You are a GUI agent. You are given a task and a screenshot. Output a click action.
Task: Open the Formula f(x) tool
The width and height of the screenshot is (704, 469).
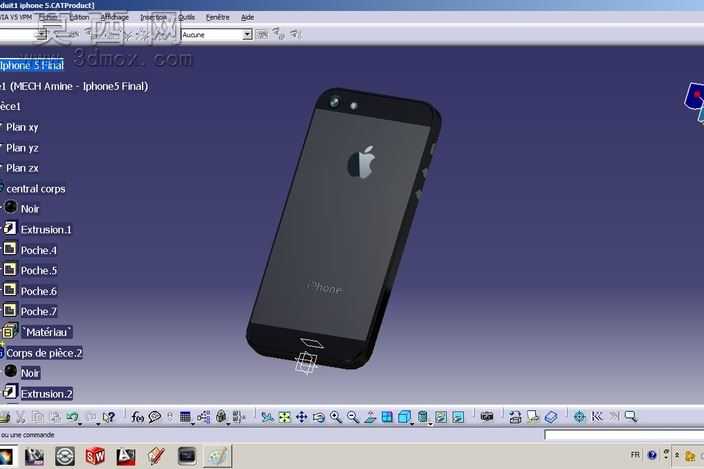tap(137, 417)
